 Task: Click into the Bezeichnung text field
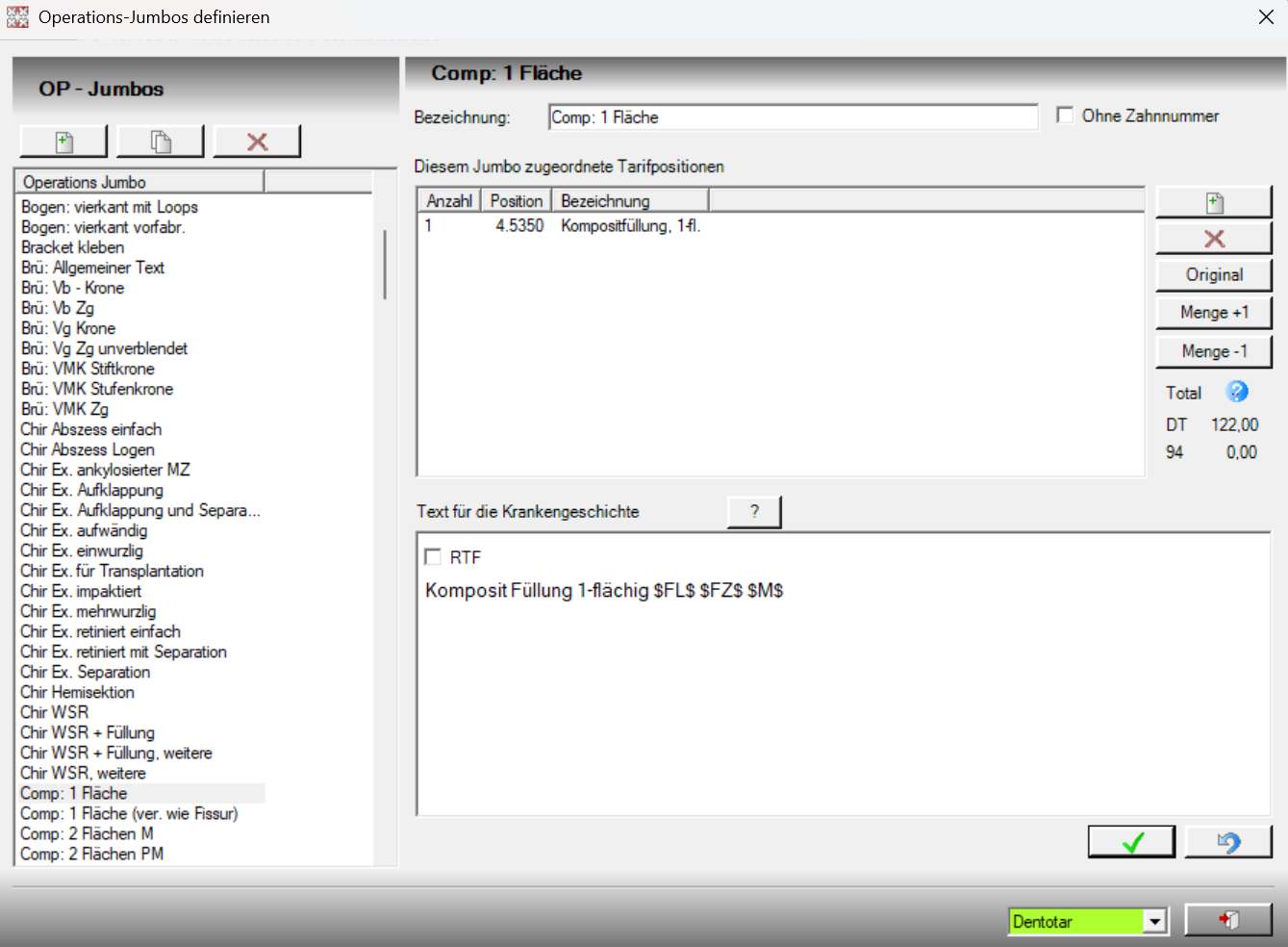(794, 117)
